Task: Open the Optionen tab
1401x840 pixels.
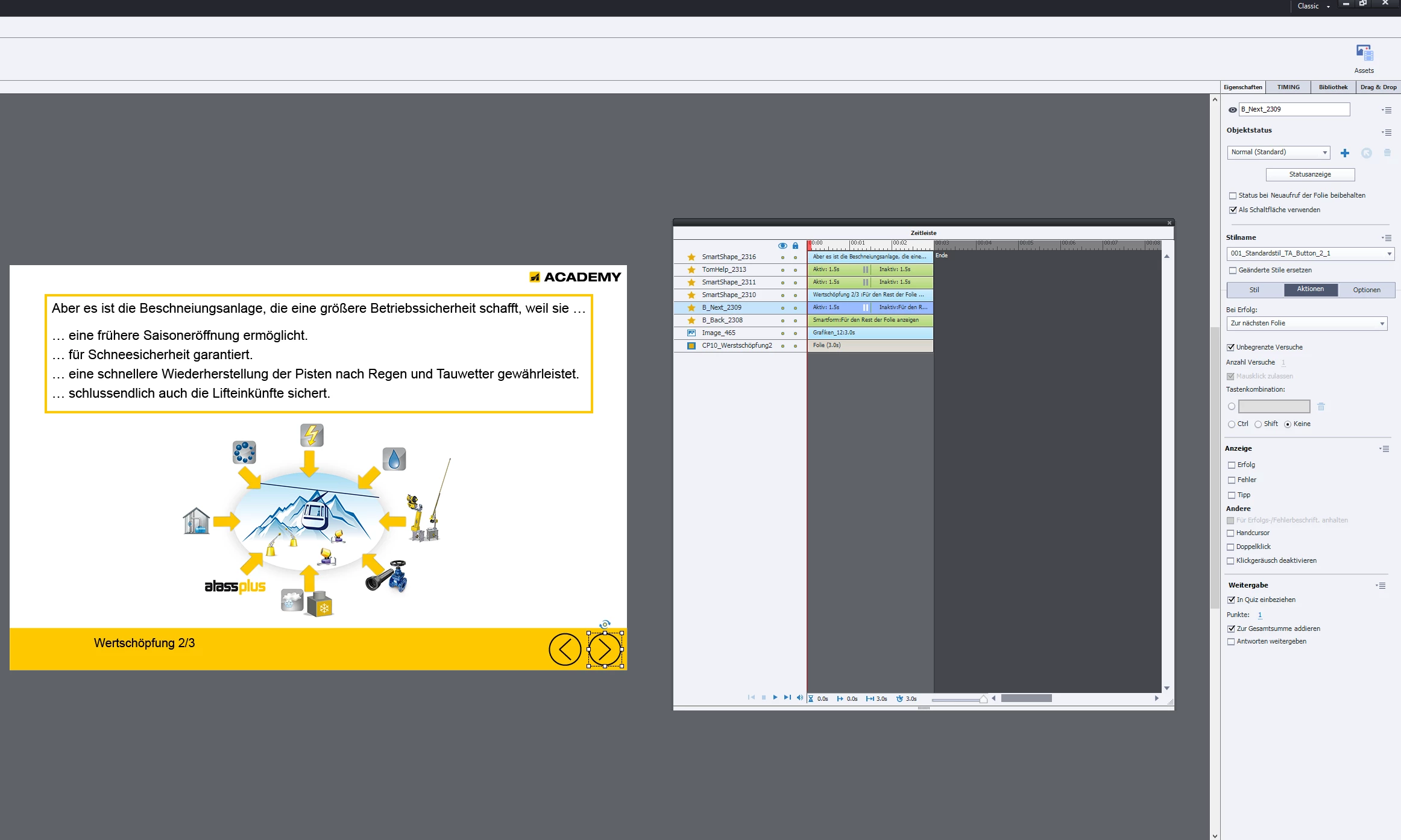Action: click(1366, 290)
